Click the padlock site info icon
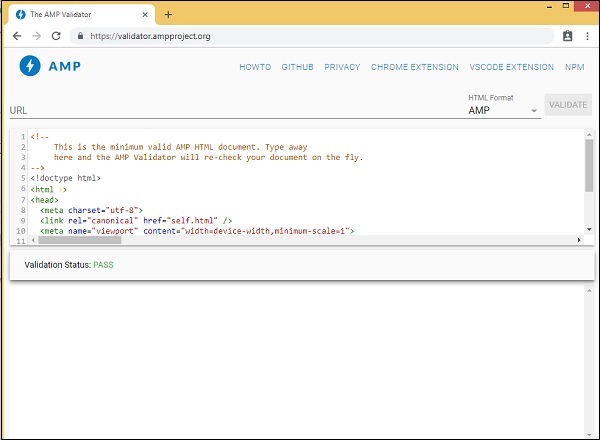 pos(81,35)
